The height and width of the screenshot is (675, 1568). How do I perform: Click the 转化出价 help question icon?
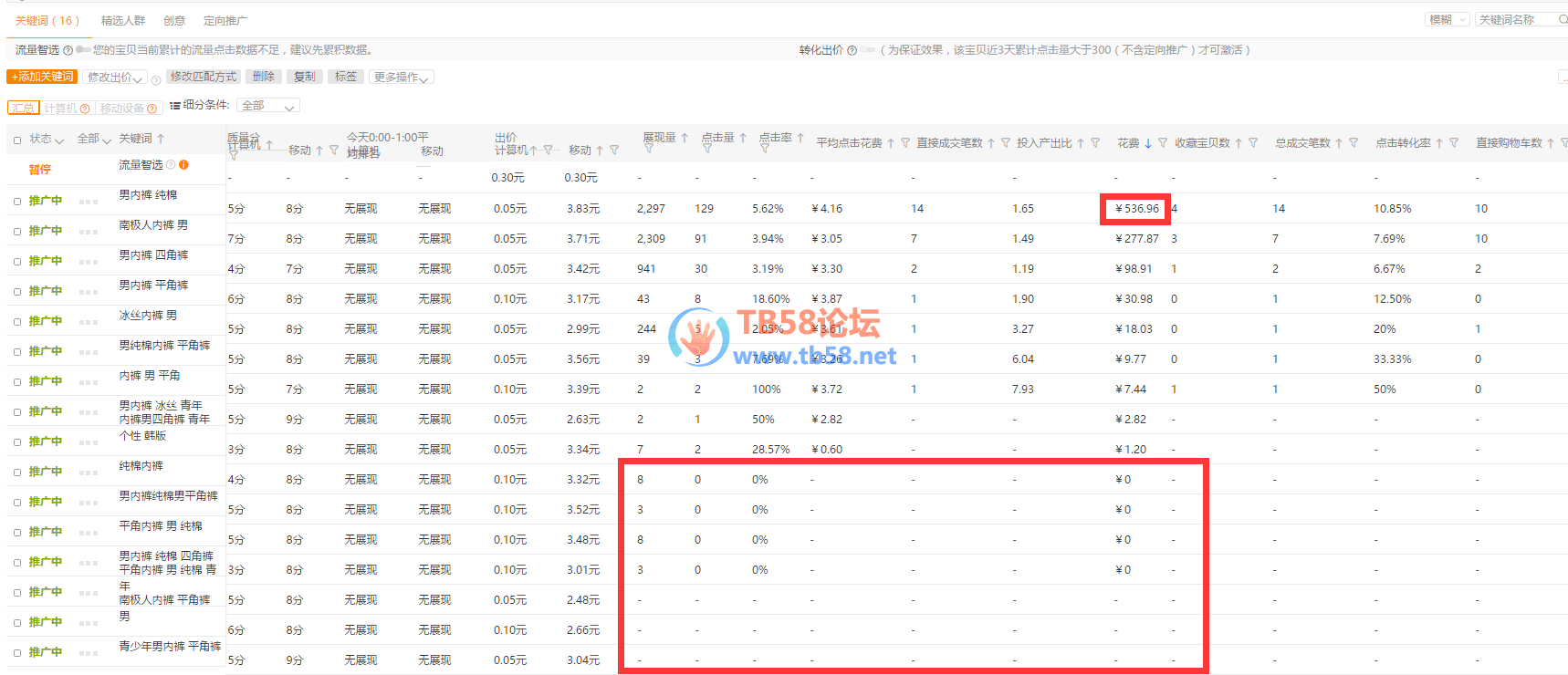pos(852,50)
